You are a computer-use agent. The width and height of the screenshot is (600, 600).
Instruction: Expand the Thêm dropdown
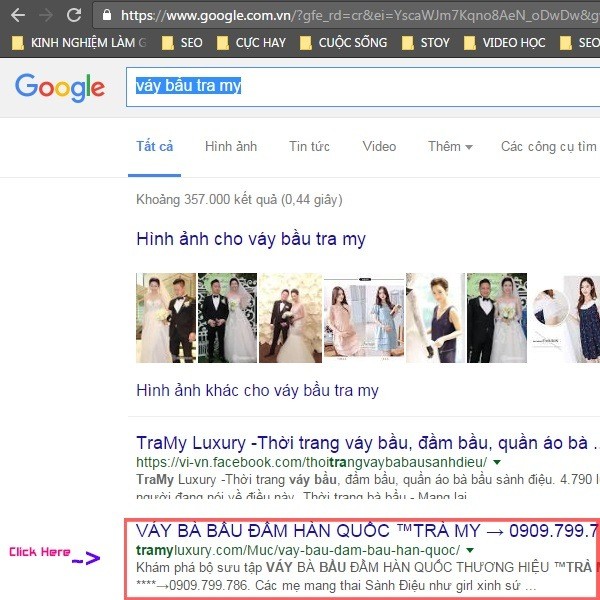(450, 147)
